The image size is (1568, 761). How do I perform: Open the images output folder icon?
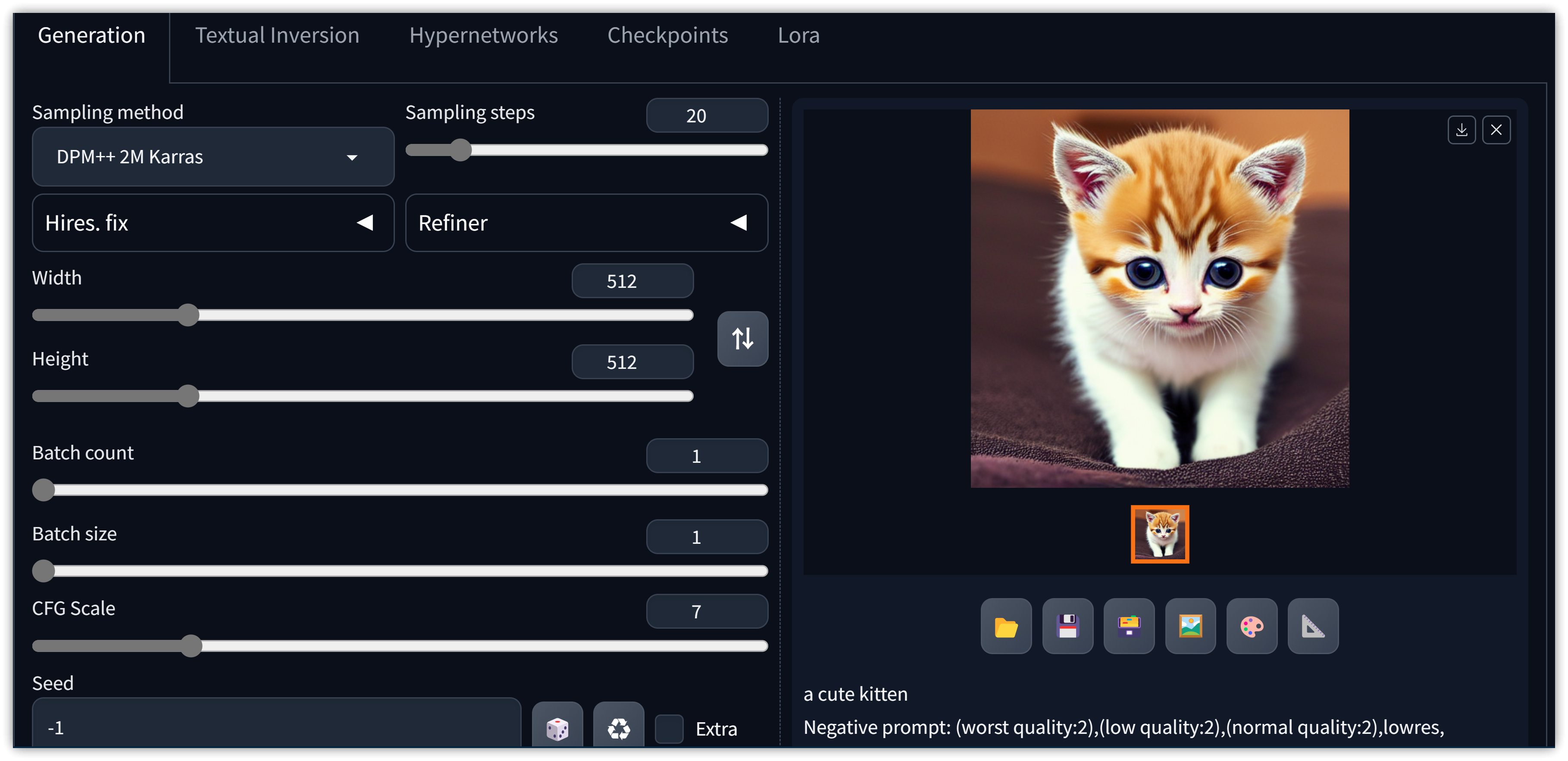point(1005,626)
